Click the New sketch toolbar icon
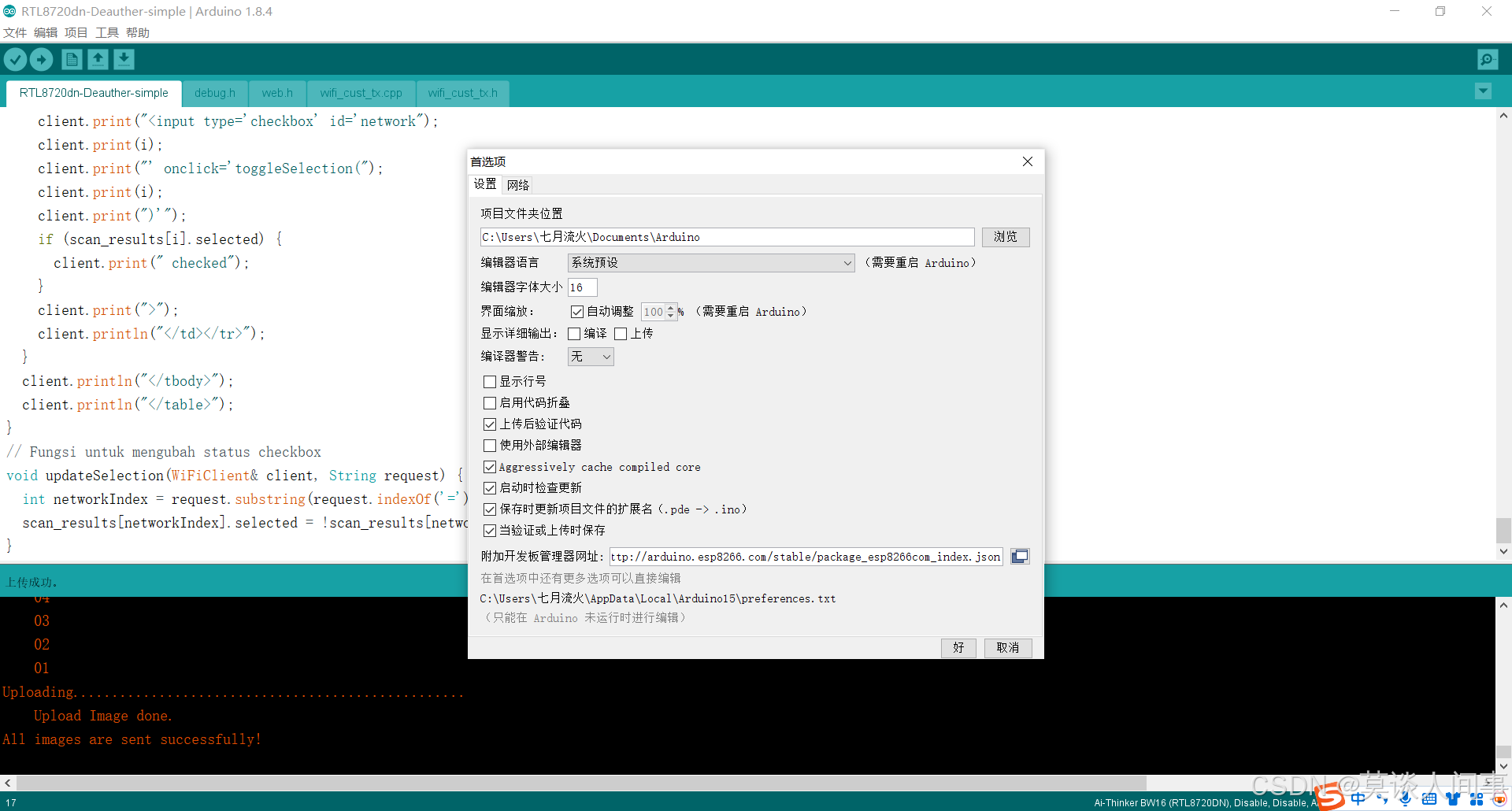This screenshot has height=811, width=1512. coord(72,59)
